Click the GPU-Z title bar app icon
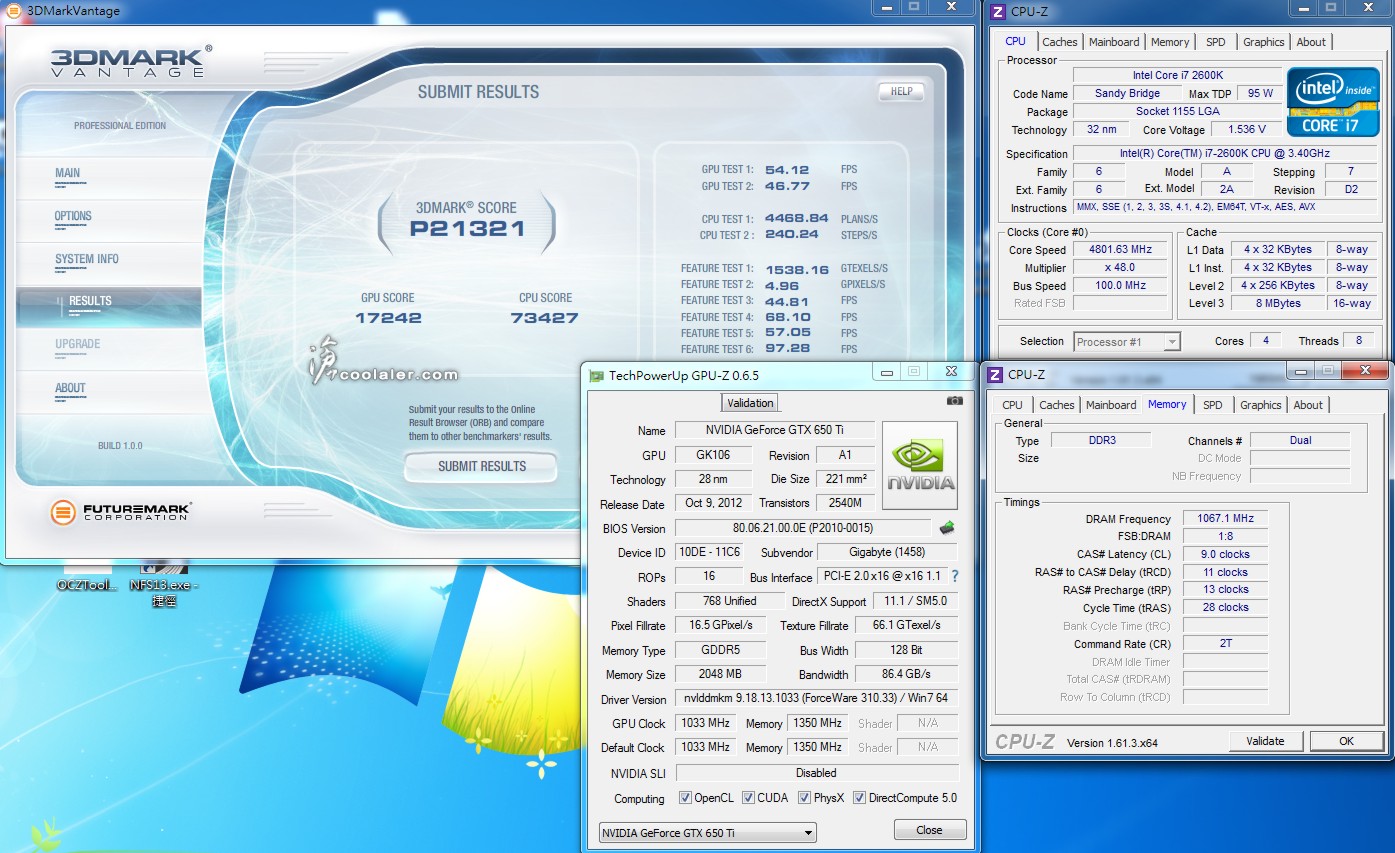The width and height of the screenshot is (1395, 853). 597,376
